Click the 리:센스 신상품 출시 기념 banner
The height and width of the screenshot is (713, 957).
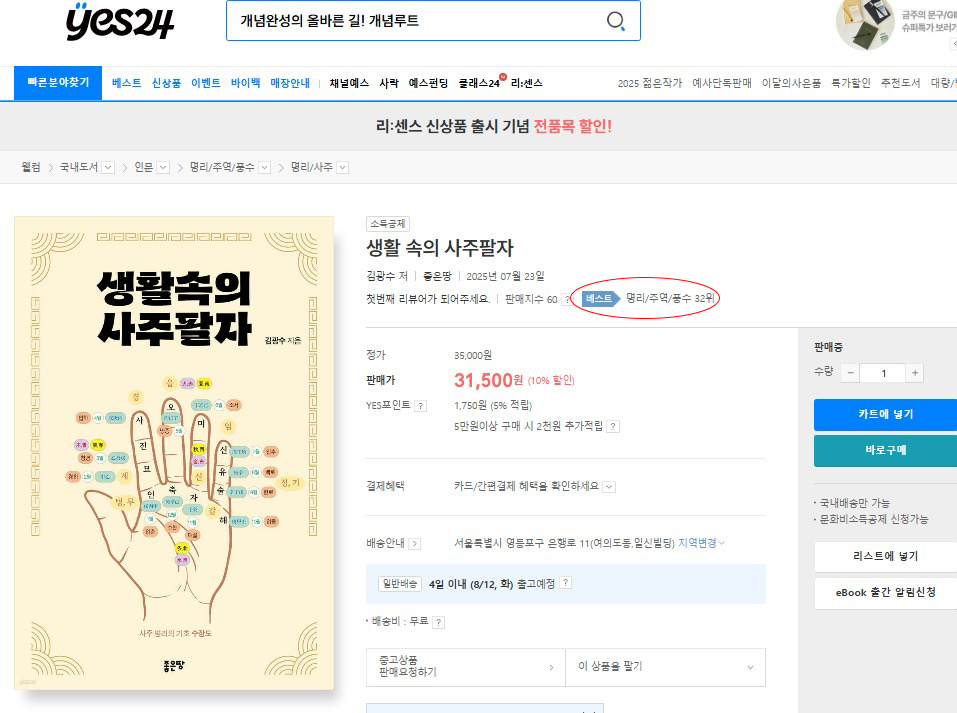[x=494, y=126]
